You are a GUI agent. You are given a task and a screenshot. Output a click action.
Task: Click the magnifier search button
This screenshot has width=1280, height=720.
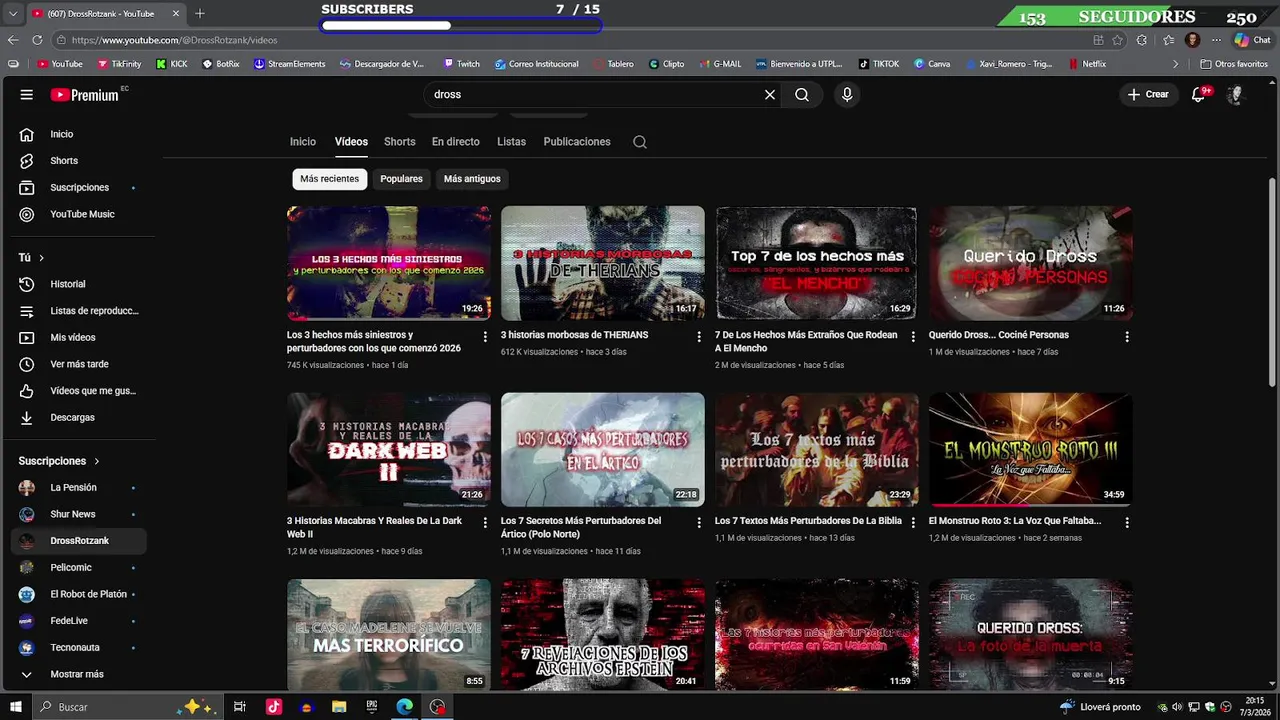(802, 94)
